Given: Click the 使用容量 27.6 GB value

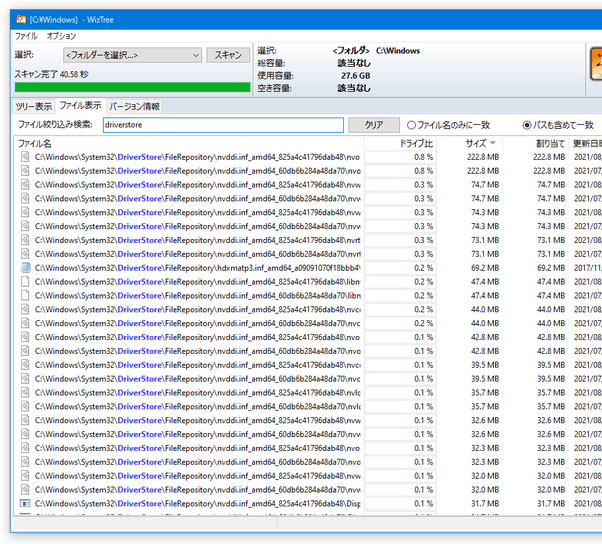Looking at the screenshot, I should click(356, 76).
